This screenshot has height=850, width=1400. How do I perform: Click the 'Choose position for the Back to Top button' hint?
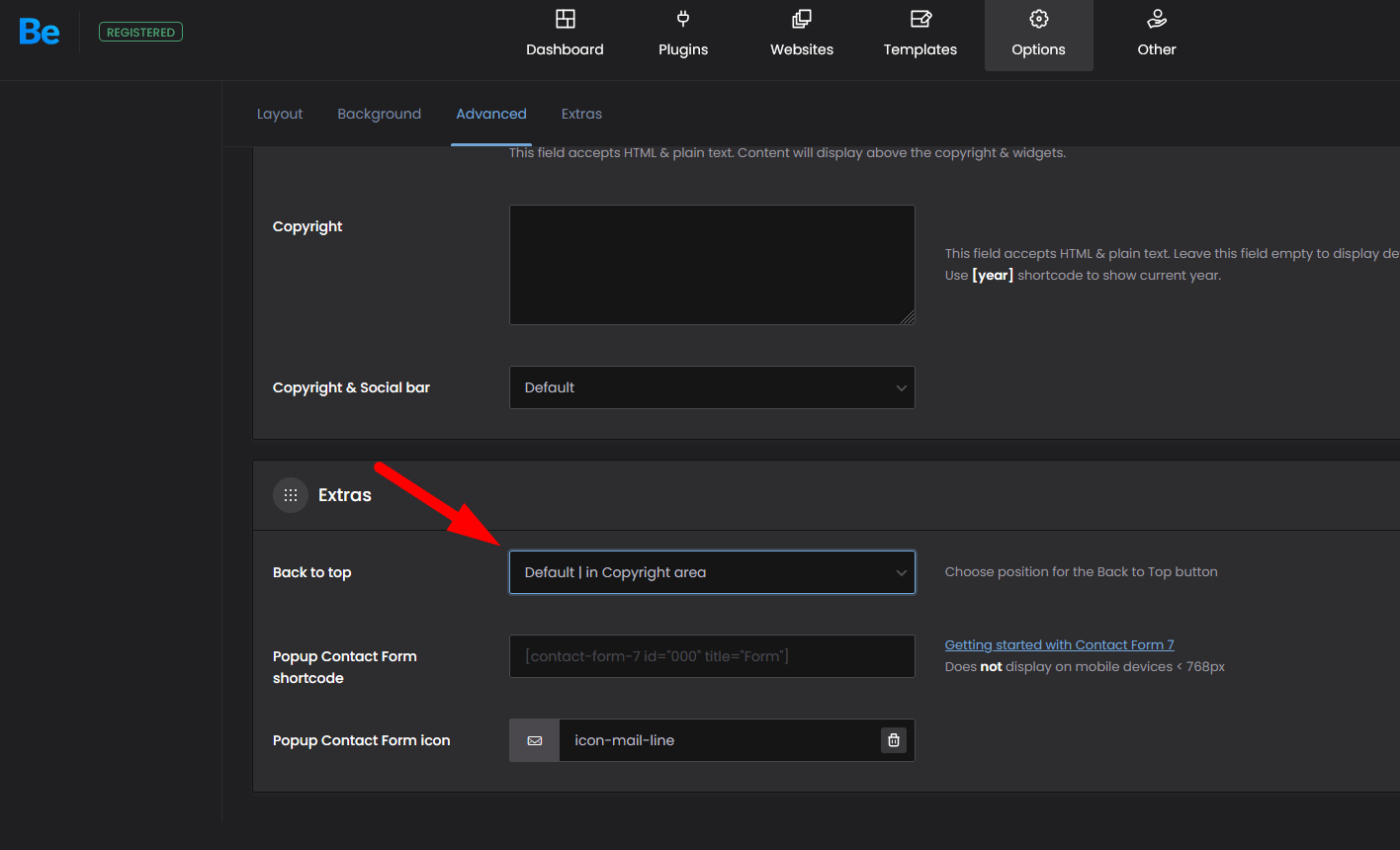[x=1081, y=571]
